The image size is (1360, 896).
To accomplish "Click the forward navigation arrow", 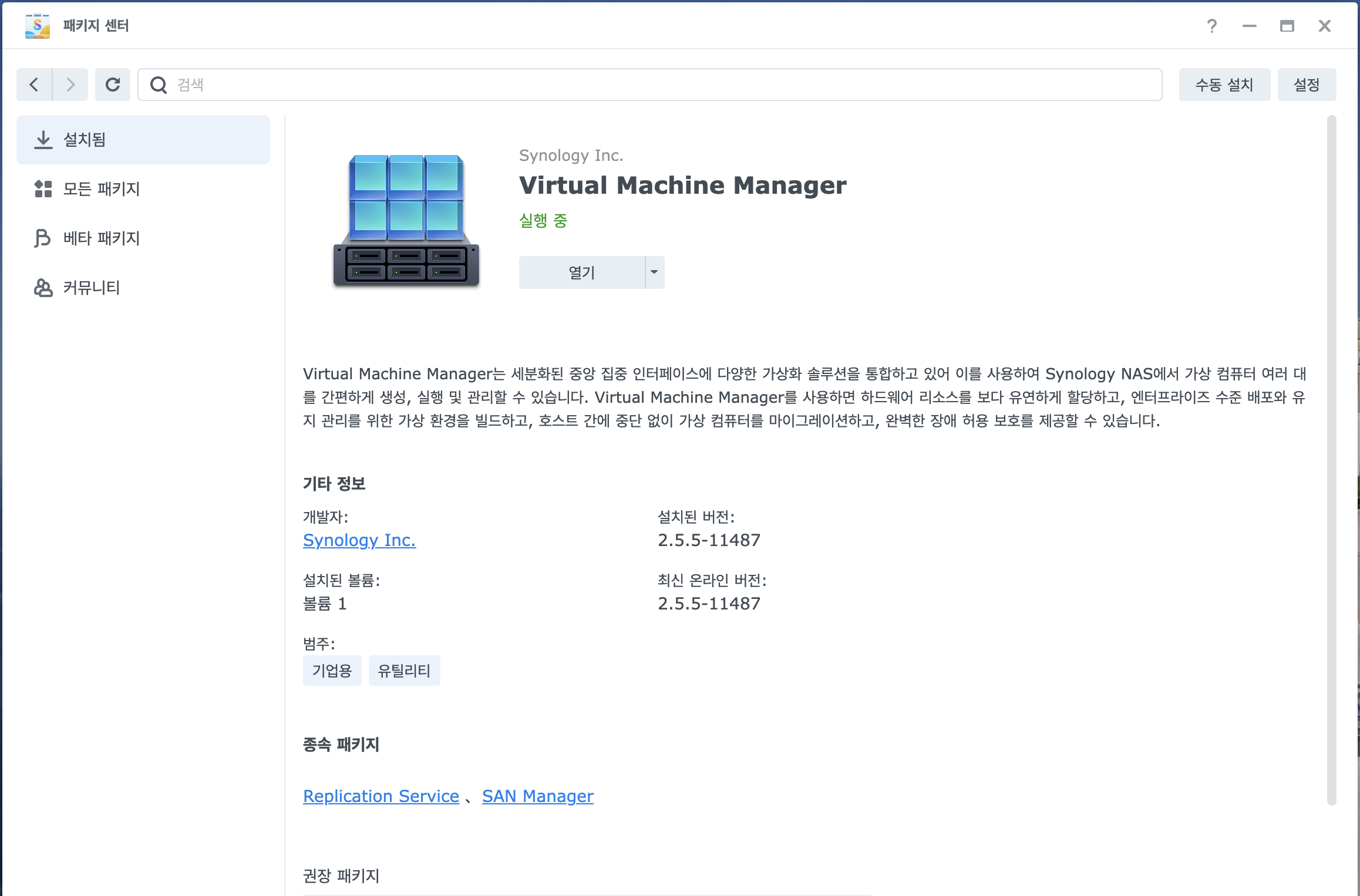I will click(70, 85).
